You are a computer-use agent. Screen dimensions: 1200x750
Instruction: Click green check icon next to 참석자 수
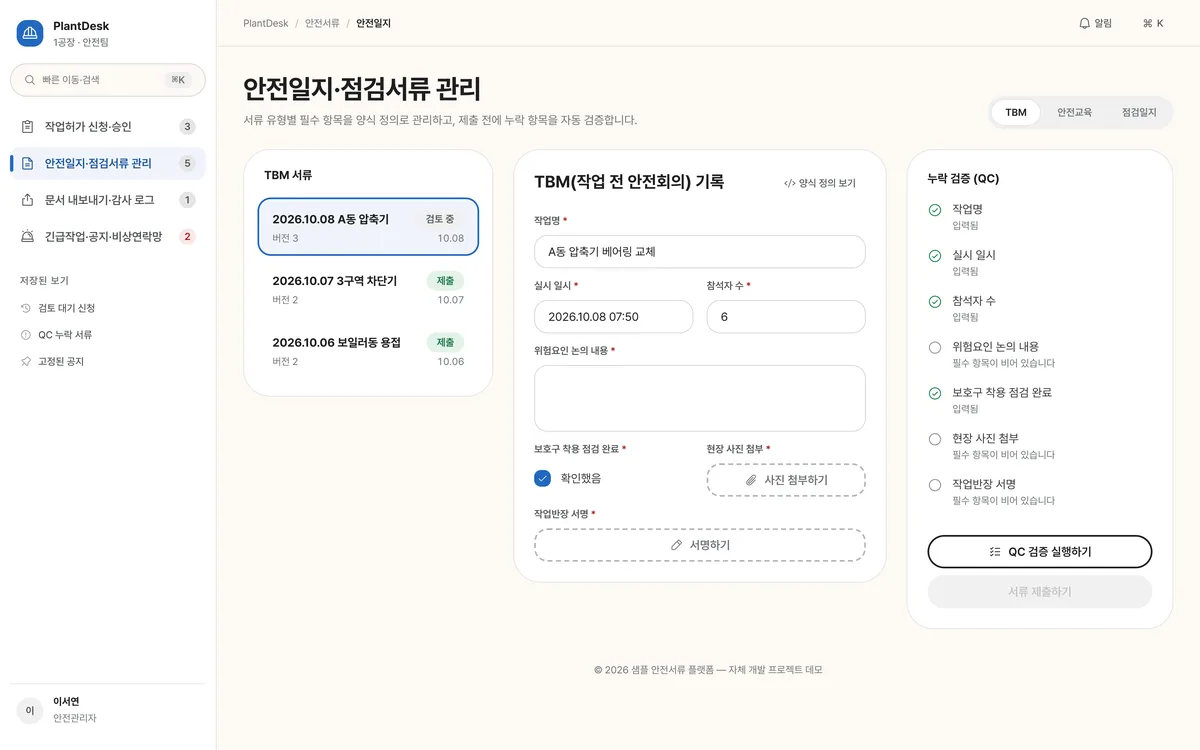[x=935, y=302]
